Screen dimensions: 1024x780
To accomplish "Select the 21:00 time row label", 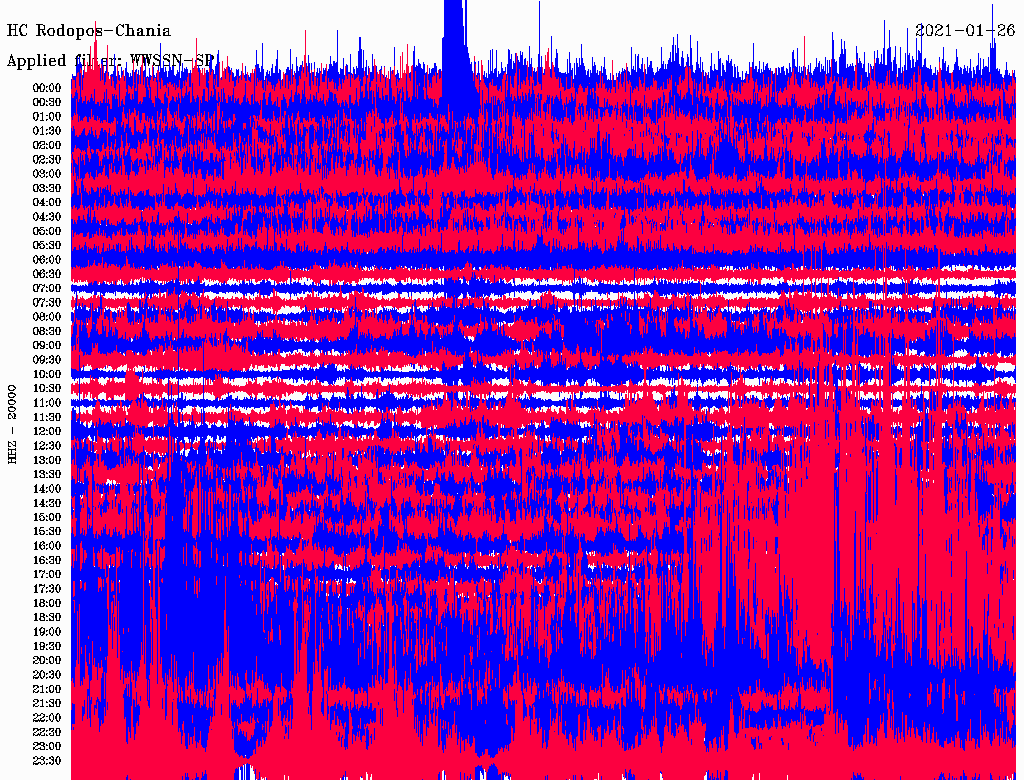I will point(47,690).
